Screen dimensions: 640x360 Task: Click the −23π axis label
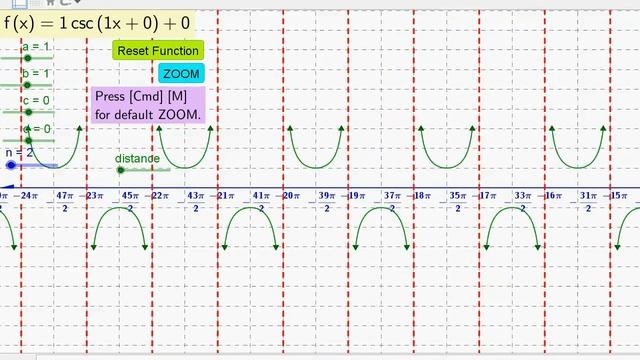click(x=91, y=196)
